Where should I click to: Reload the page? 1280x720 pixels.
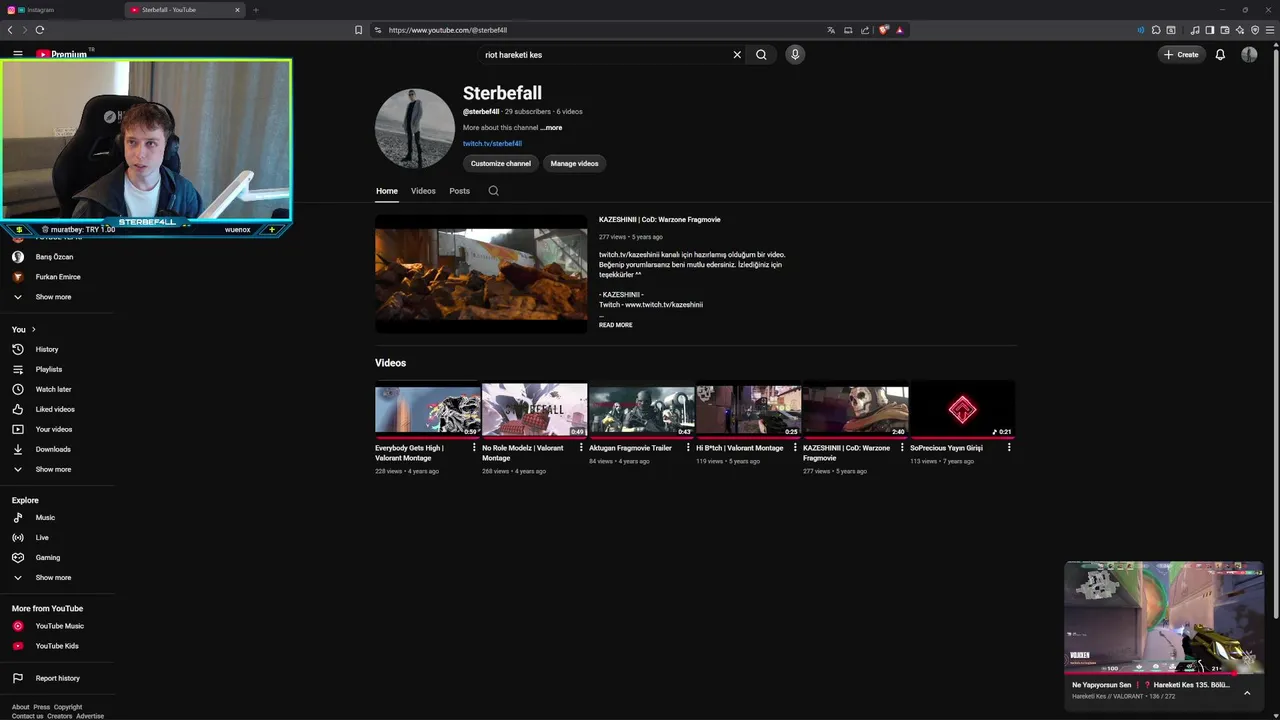[x=39, y=30]
